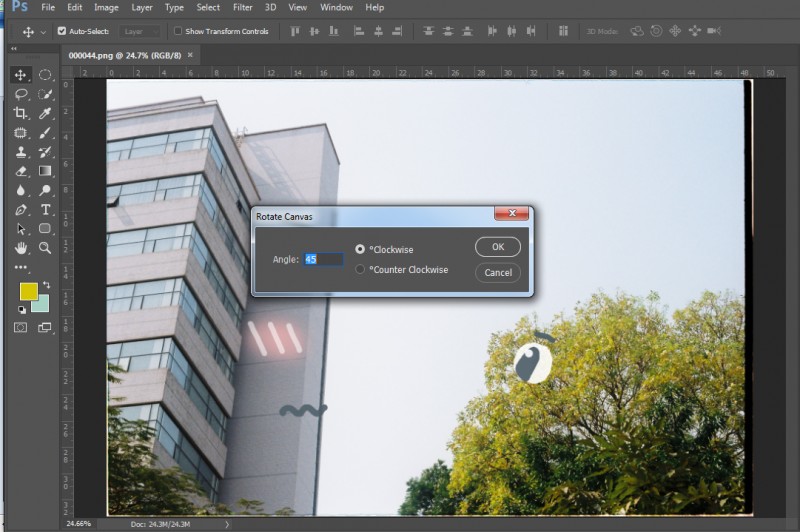Select the Brush tool

point(45,133)
